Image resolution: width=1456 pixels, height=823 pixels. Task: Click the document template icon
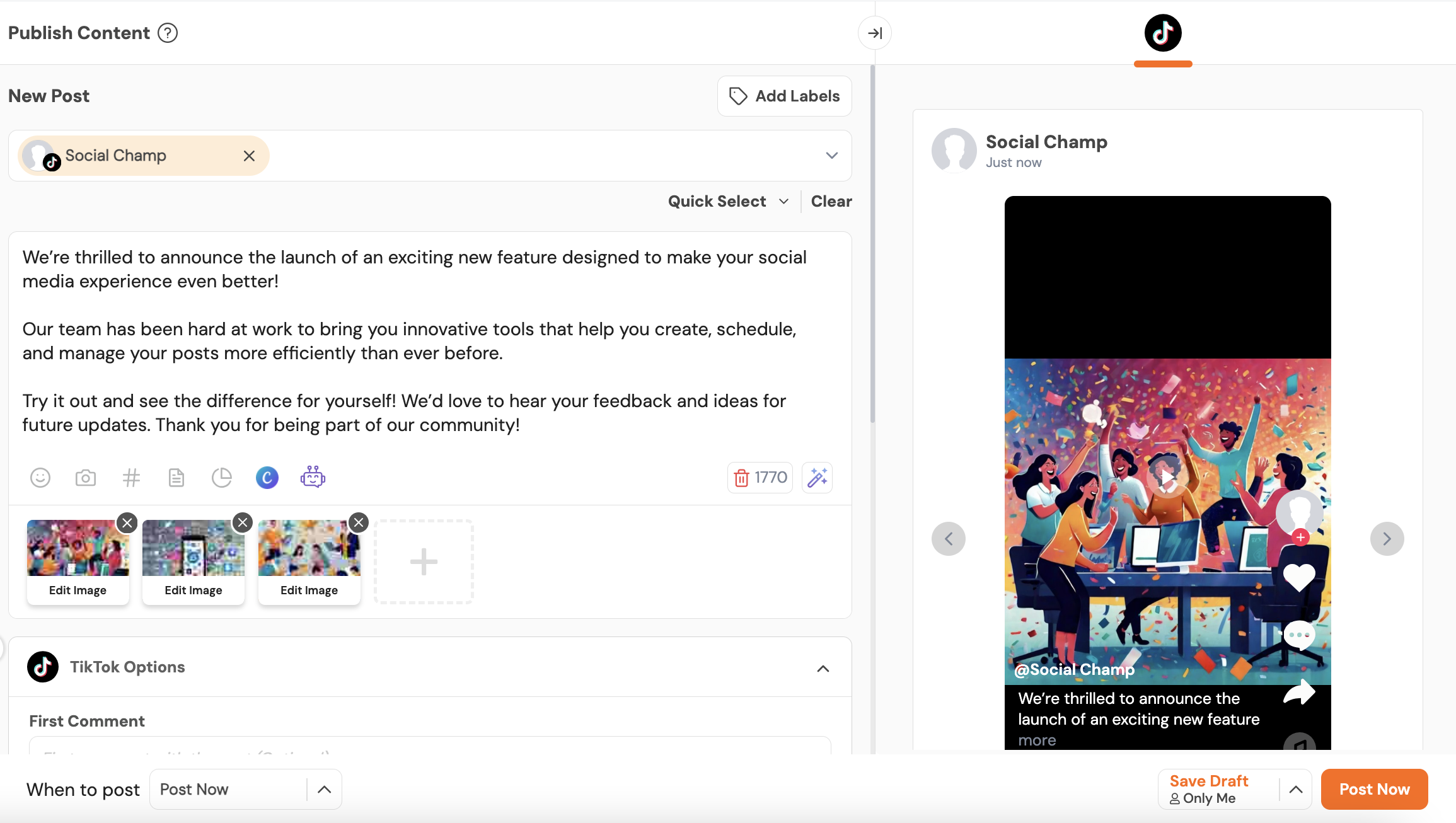pos(176,478)
